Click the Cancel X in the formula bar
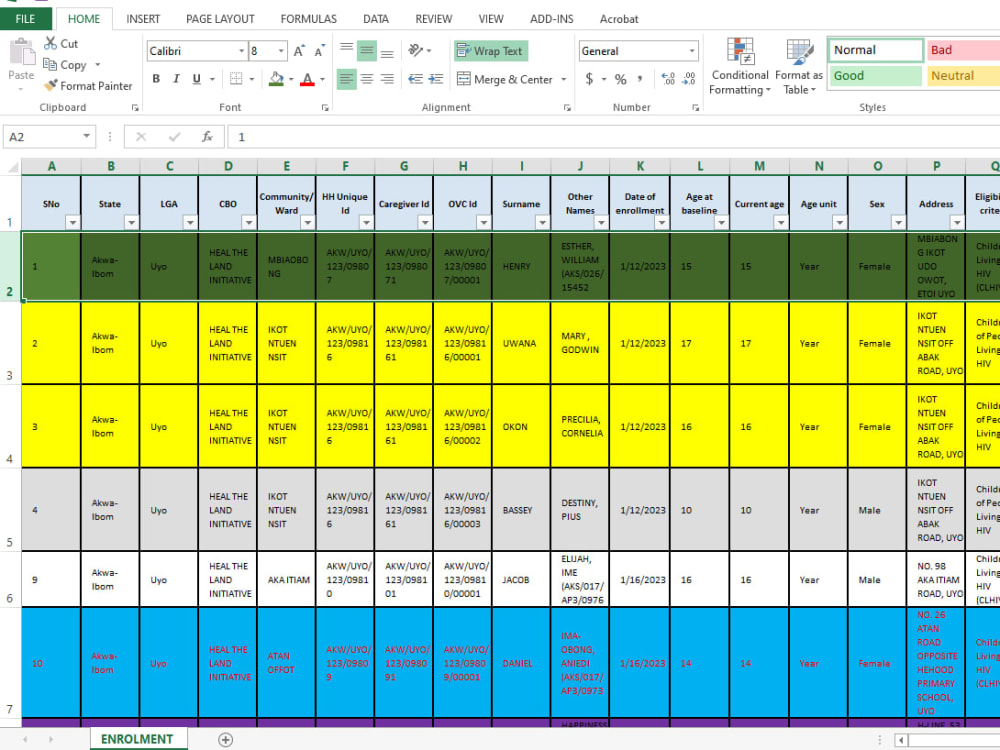The width and height of the screenshot is (1000, 750). click(141, 136)
